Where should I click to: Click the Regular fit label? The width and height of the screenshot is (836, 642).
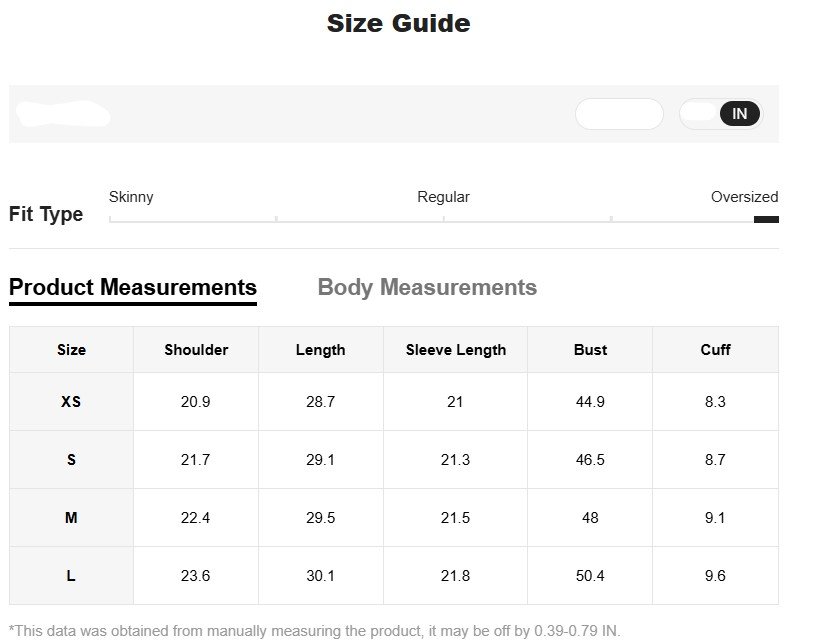pos(443,197)
